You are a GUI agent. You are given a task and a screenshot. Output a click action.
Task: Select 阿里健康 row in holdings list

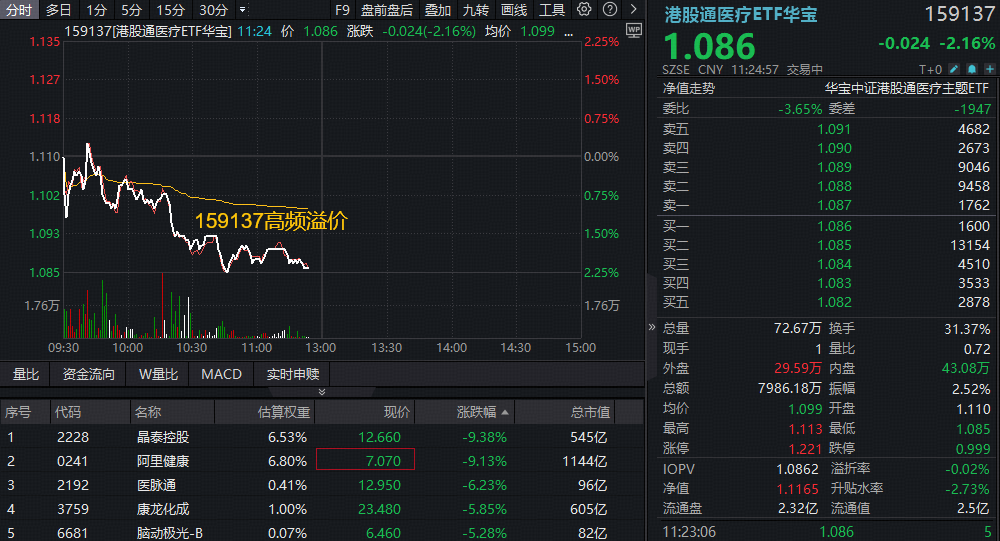coord(163,461)
